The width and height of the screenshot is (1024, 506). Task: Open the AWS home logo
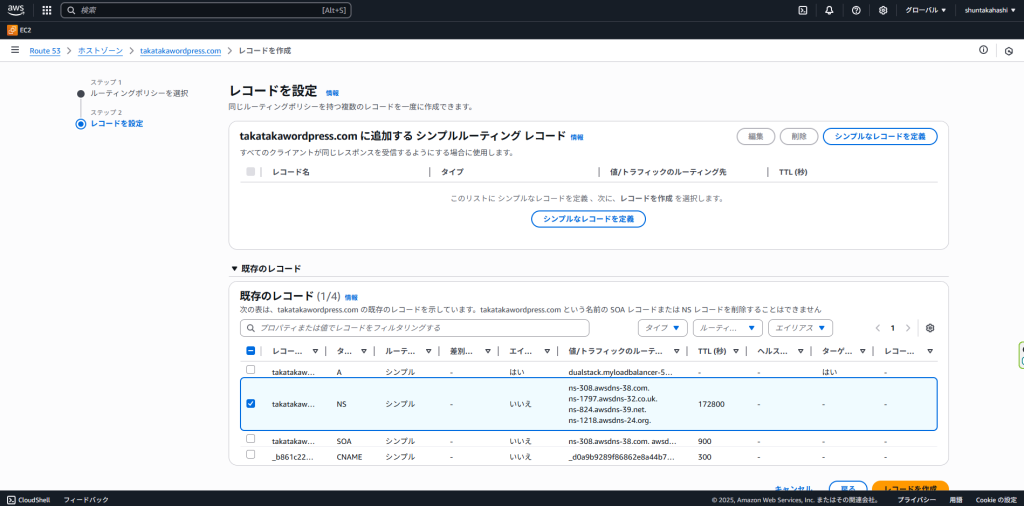16,10
